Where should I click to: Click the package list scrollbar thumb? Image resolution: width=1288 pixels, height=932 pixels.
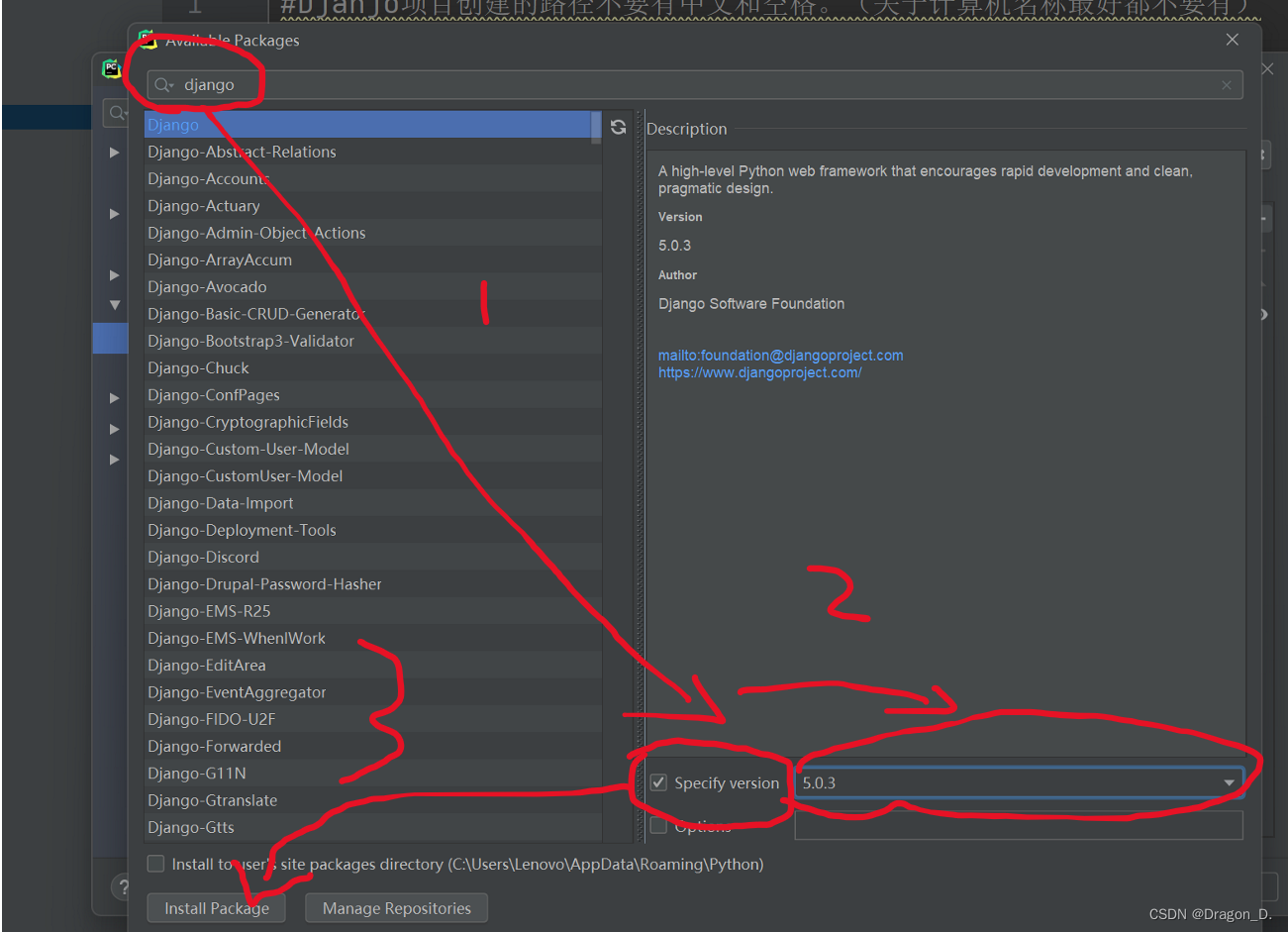tap(596, 128)
